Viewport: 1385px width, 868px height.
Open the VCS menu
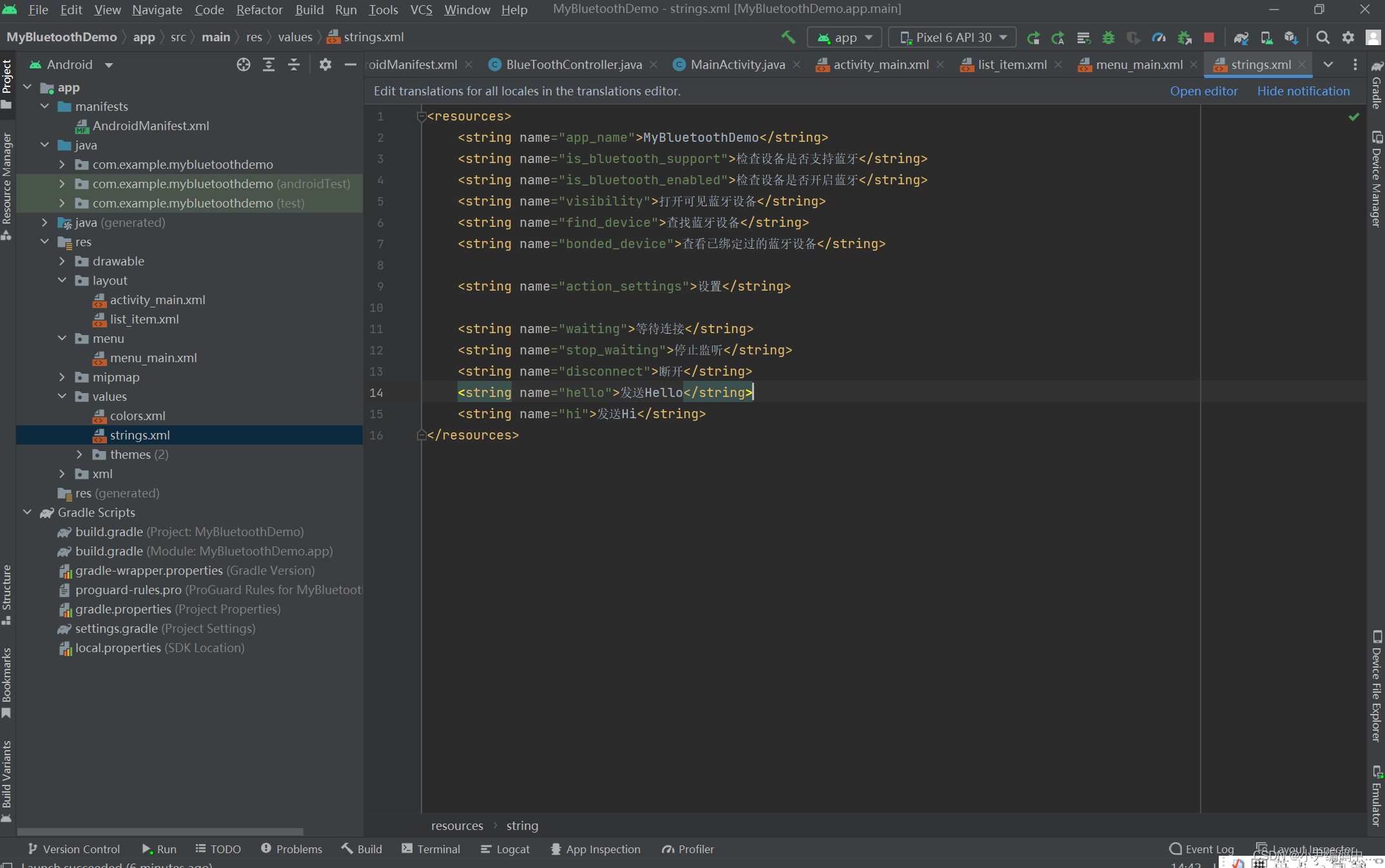[x=421, y=10]
